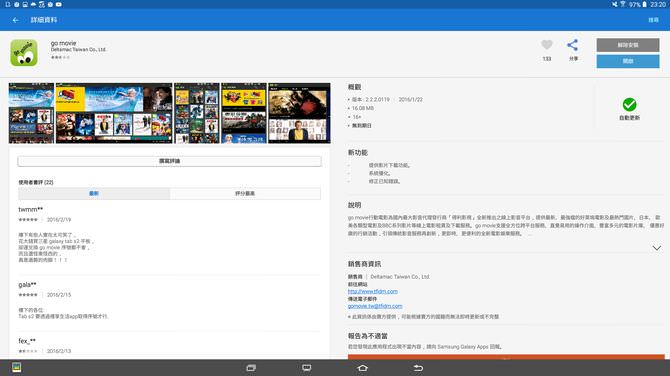Screen dimensions: 670x376
Task: Open search in the top-right header
Action: (653, 20)
